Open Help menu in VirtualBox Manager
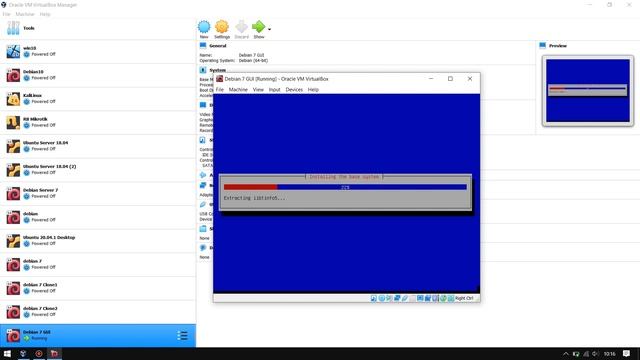 tap(45, 14)
